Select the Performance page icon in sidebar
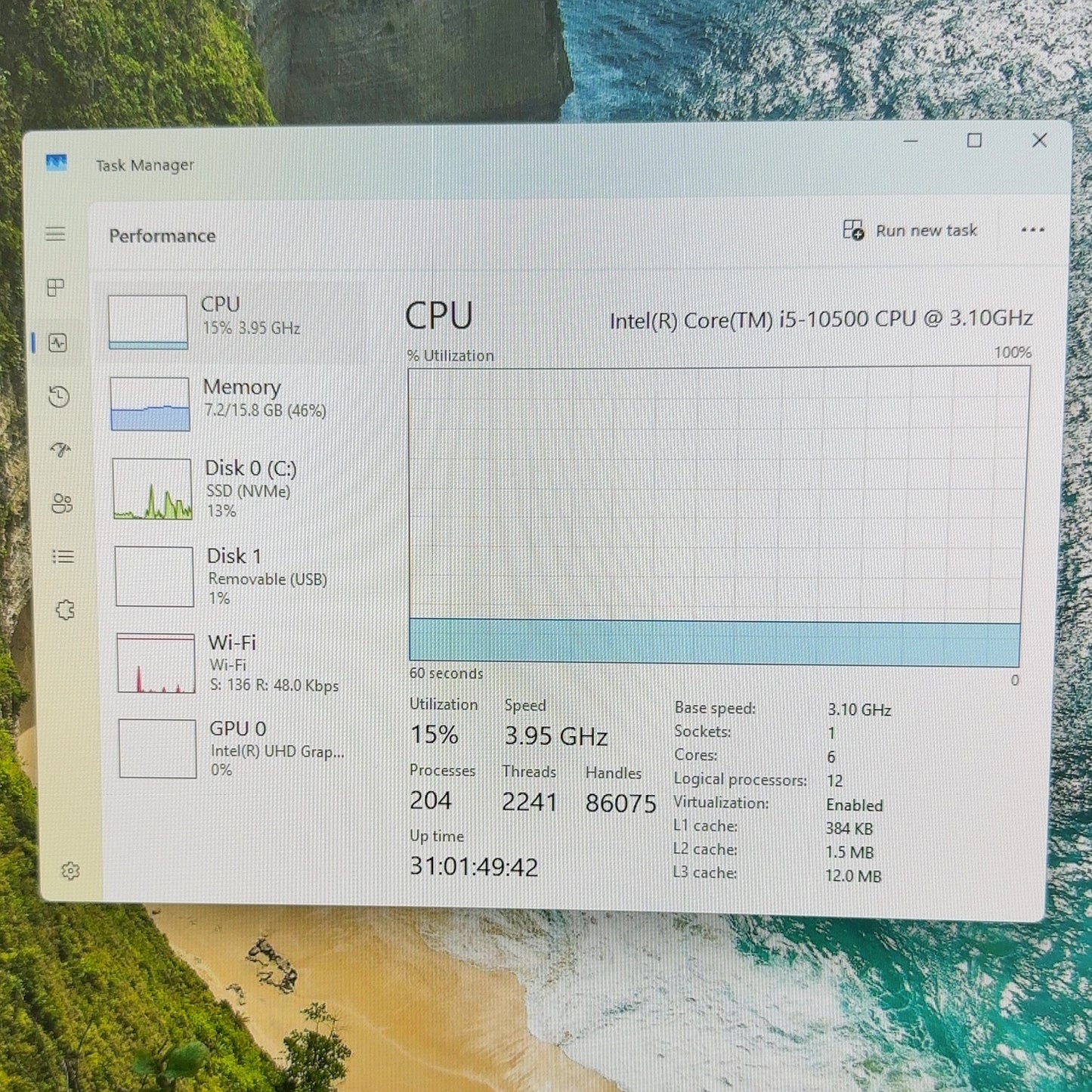The image size is (1092, 1092). [x=57, y=343]
